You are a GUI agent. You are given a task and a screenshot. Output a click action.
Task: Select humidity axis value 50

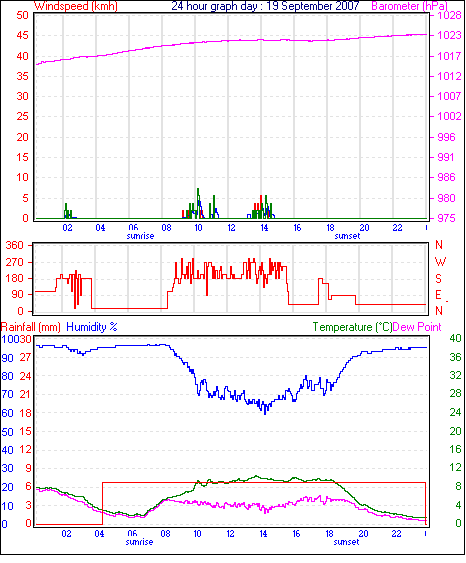tap(8, 432)
